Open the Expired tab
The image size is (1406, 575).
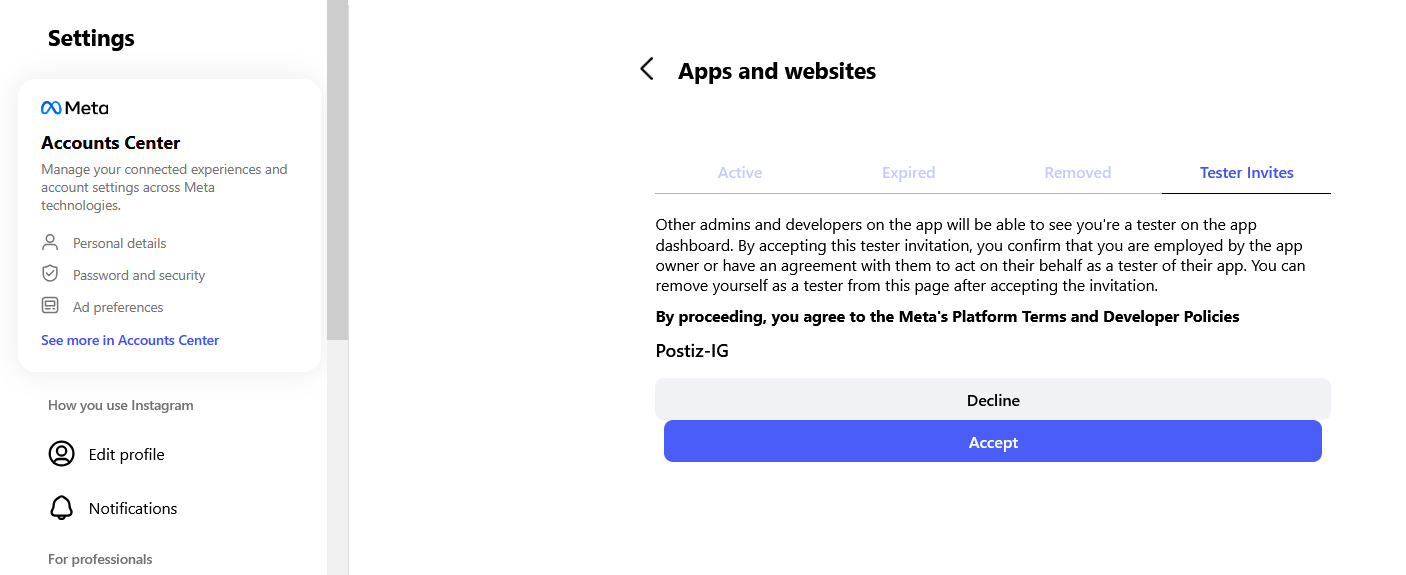click(x=908, y=173)
